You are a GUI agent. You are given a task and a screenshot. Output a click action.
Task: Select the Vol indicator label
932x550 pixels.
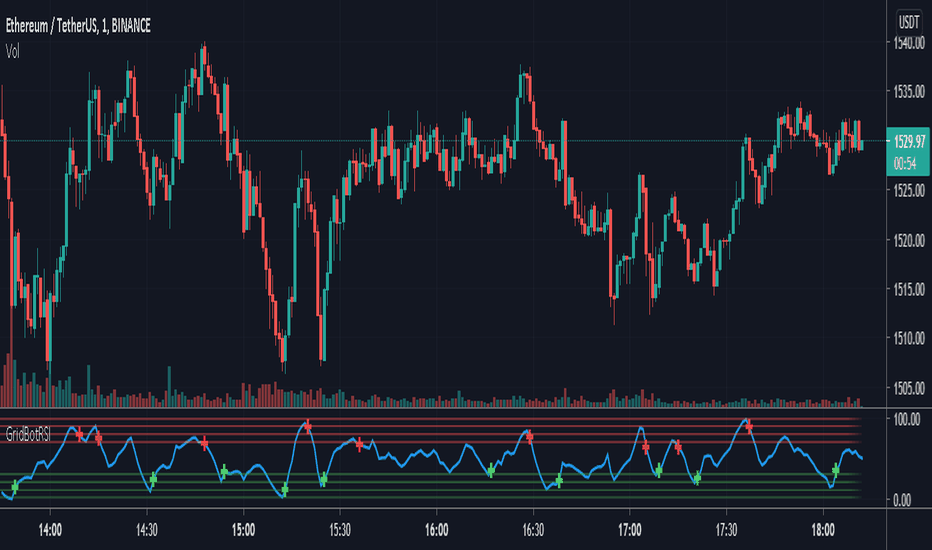pyautogui.click(x=12, y=52)
